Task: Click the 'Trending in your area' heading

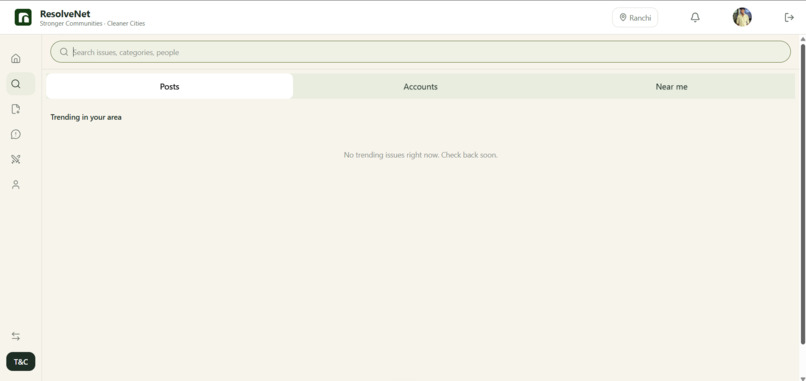Action: tap(86, 117)
